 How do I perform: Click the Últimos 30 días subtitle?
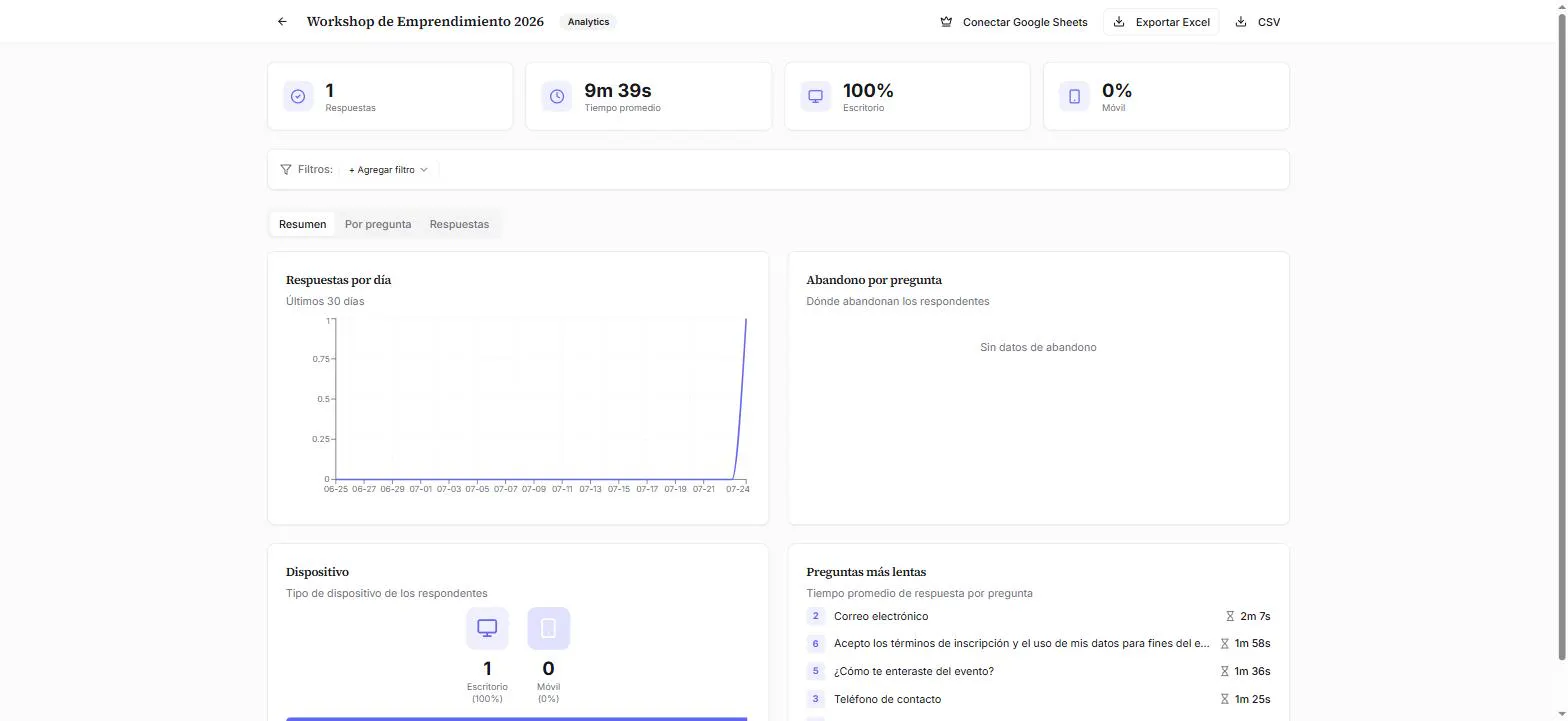tap(325, 301)
